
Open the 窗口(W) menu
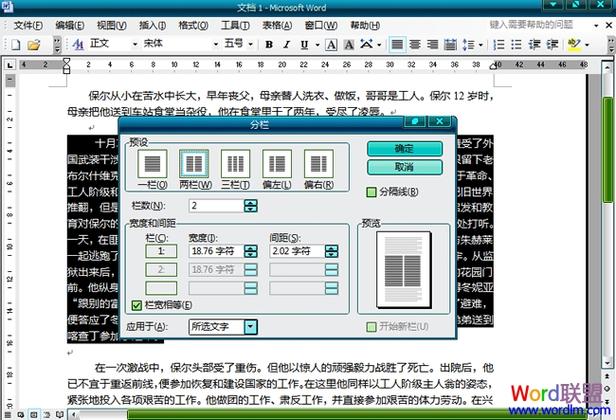321,26
